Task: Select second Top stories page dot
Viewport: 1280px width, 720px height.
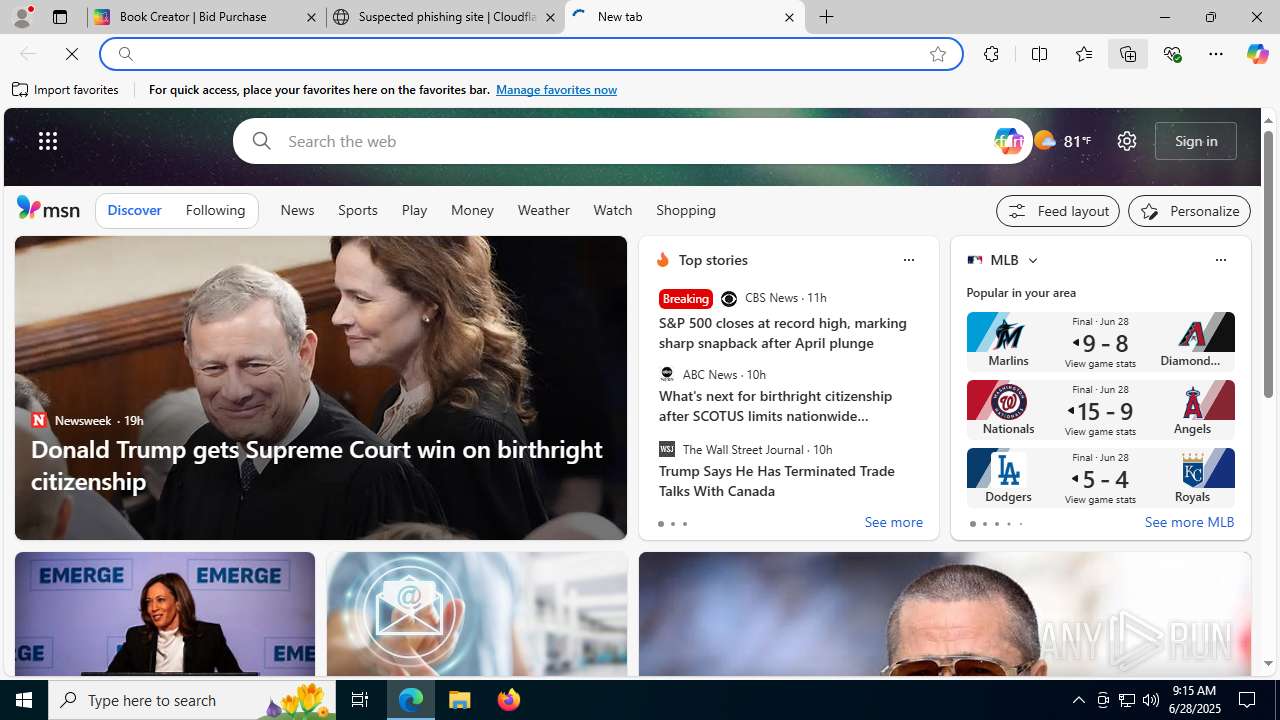Action: click(x=672, y=524)
